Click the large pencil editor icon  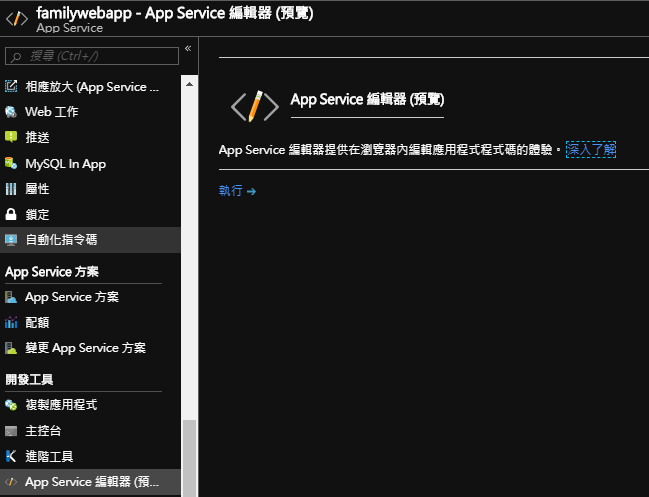[x=255, y=106]
